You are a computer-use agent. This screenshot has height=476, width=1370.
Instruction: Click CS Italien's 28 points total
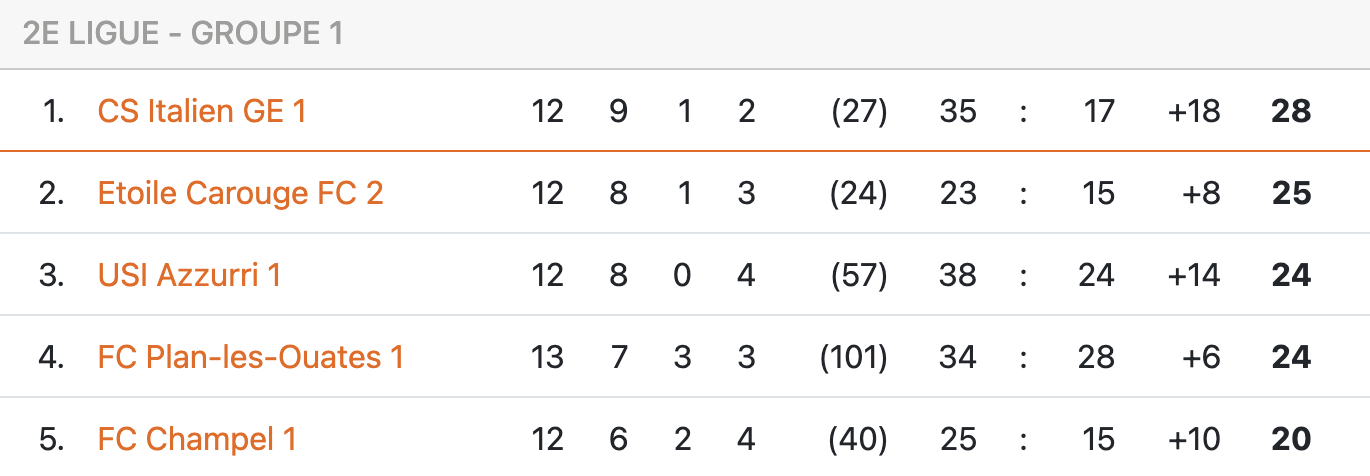click(x=1290, y=111)
